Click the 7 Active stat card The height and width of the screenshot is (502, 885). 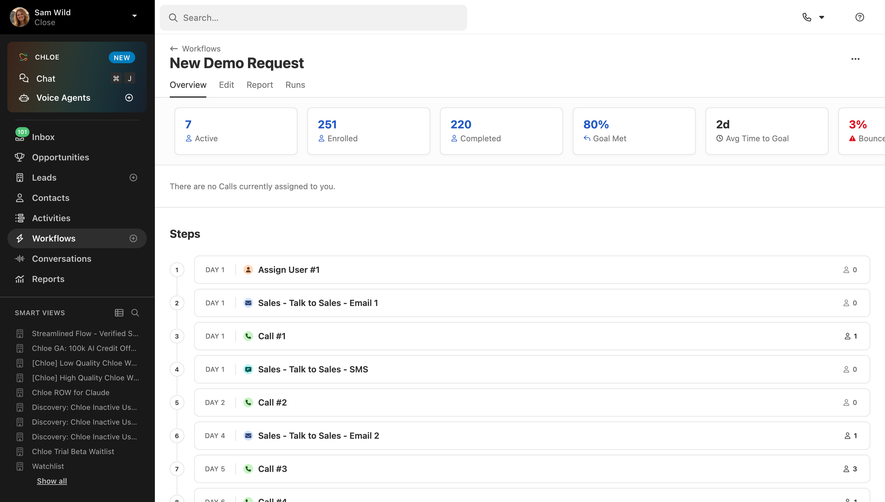(236, 131)
